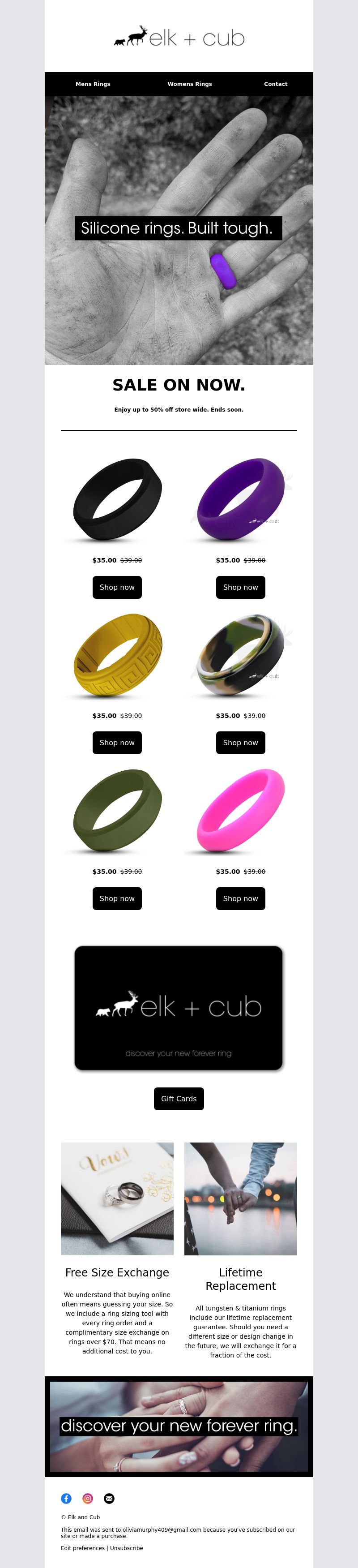Click Shop now under the purple ring

(240, 587)
